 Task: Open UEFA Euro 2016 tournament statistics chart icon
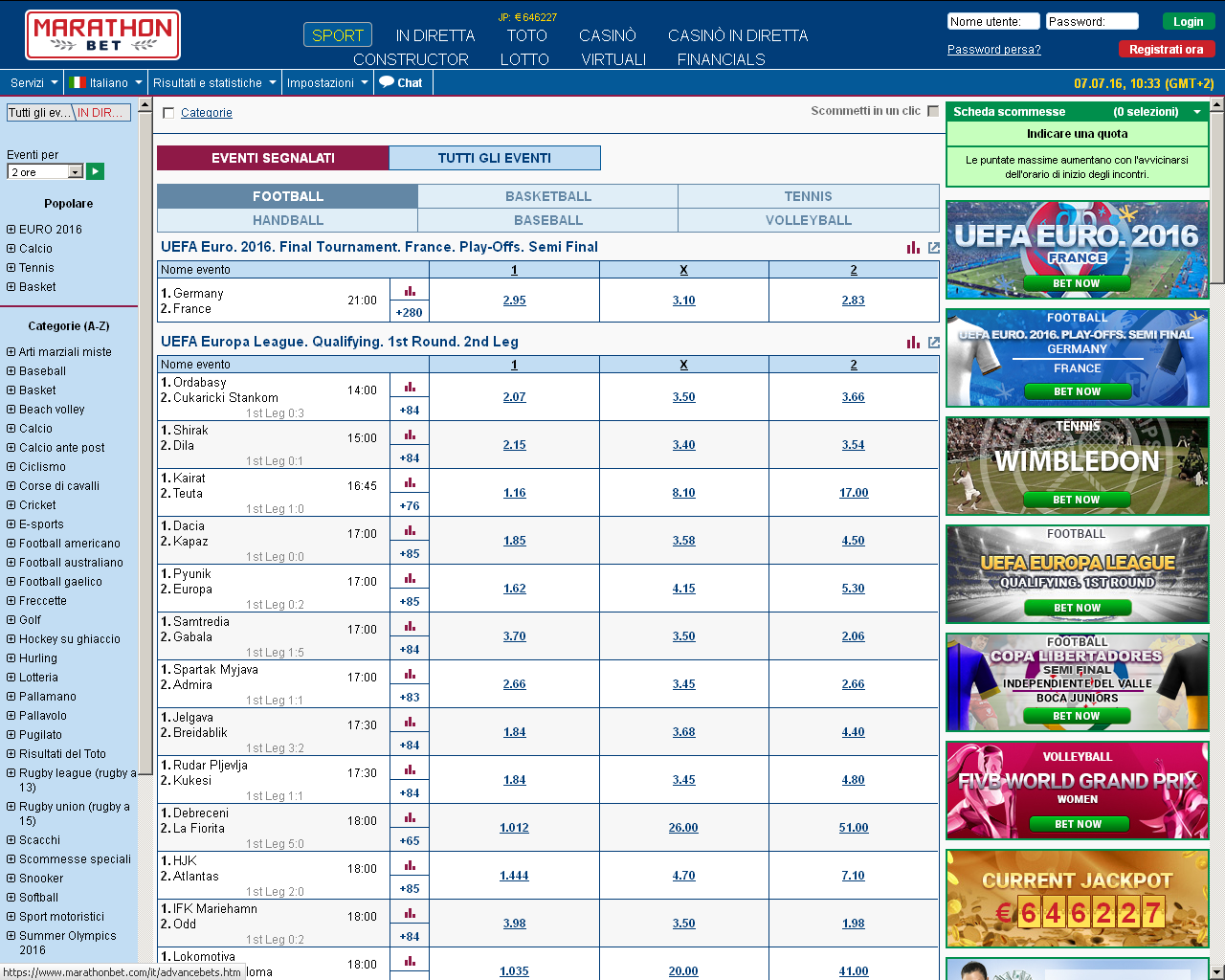tap(913, 248)
